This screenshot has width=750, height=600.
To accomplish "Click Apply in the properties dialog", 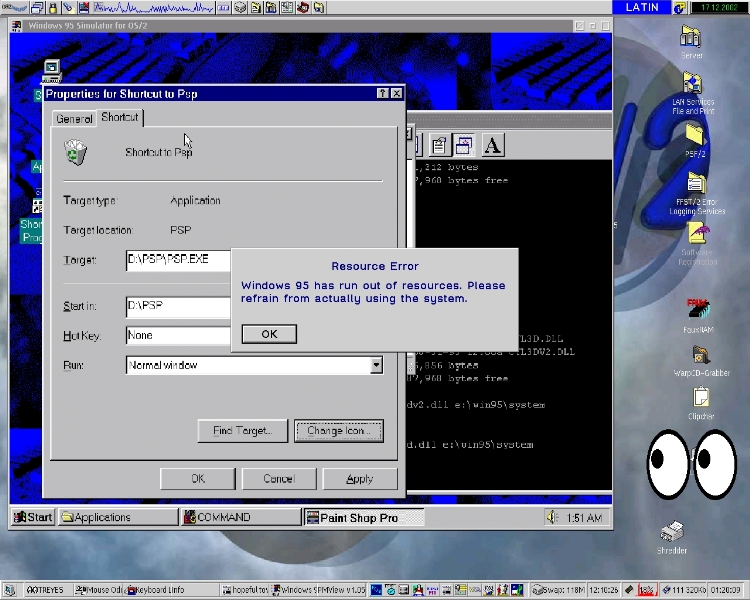I will (x=360, y=478).
